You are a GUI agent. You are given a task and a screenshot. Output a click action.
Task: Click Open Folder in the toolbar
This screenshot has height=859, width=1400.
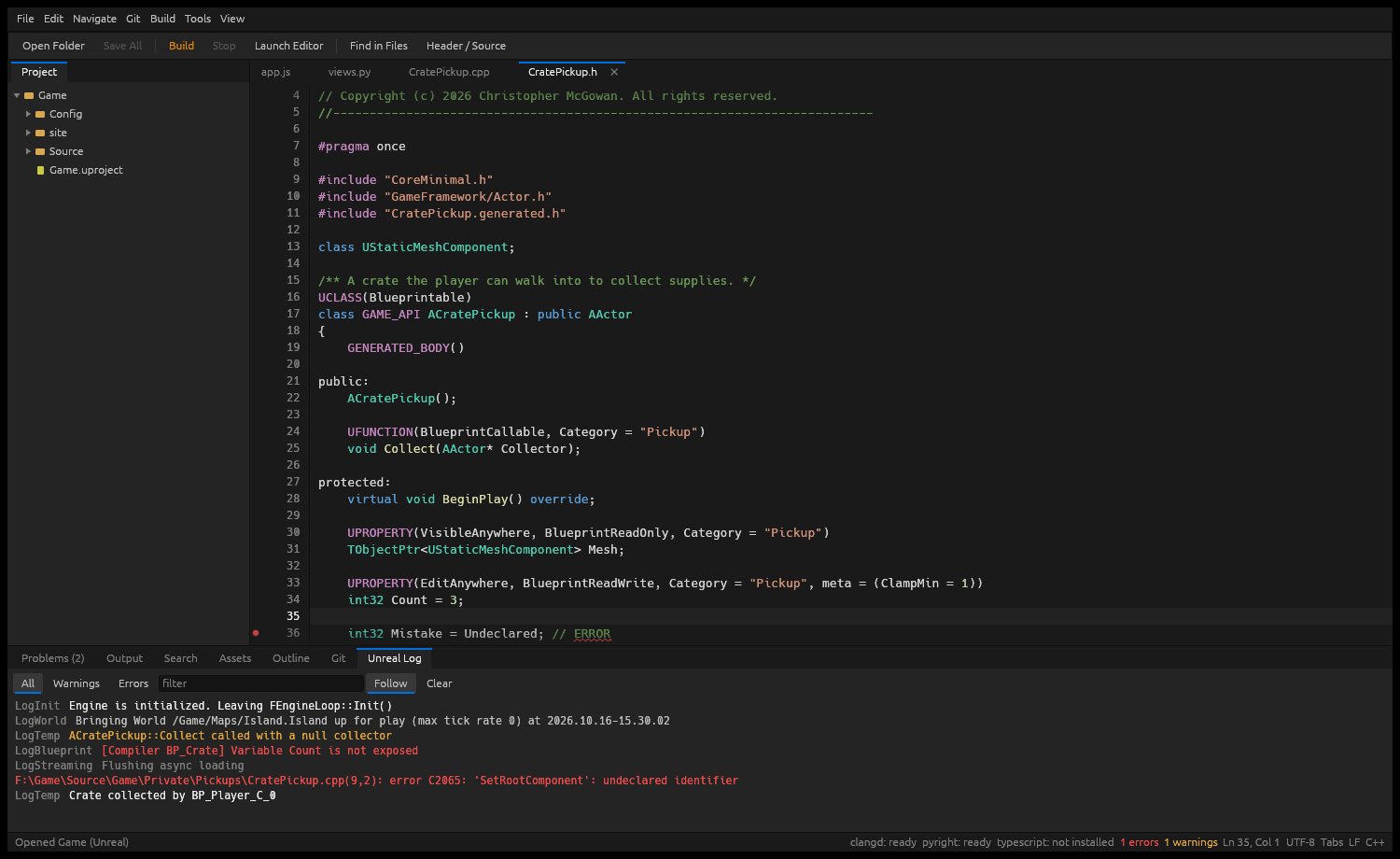coord(53,46)
